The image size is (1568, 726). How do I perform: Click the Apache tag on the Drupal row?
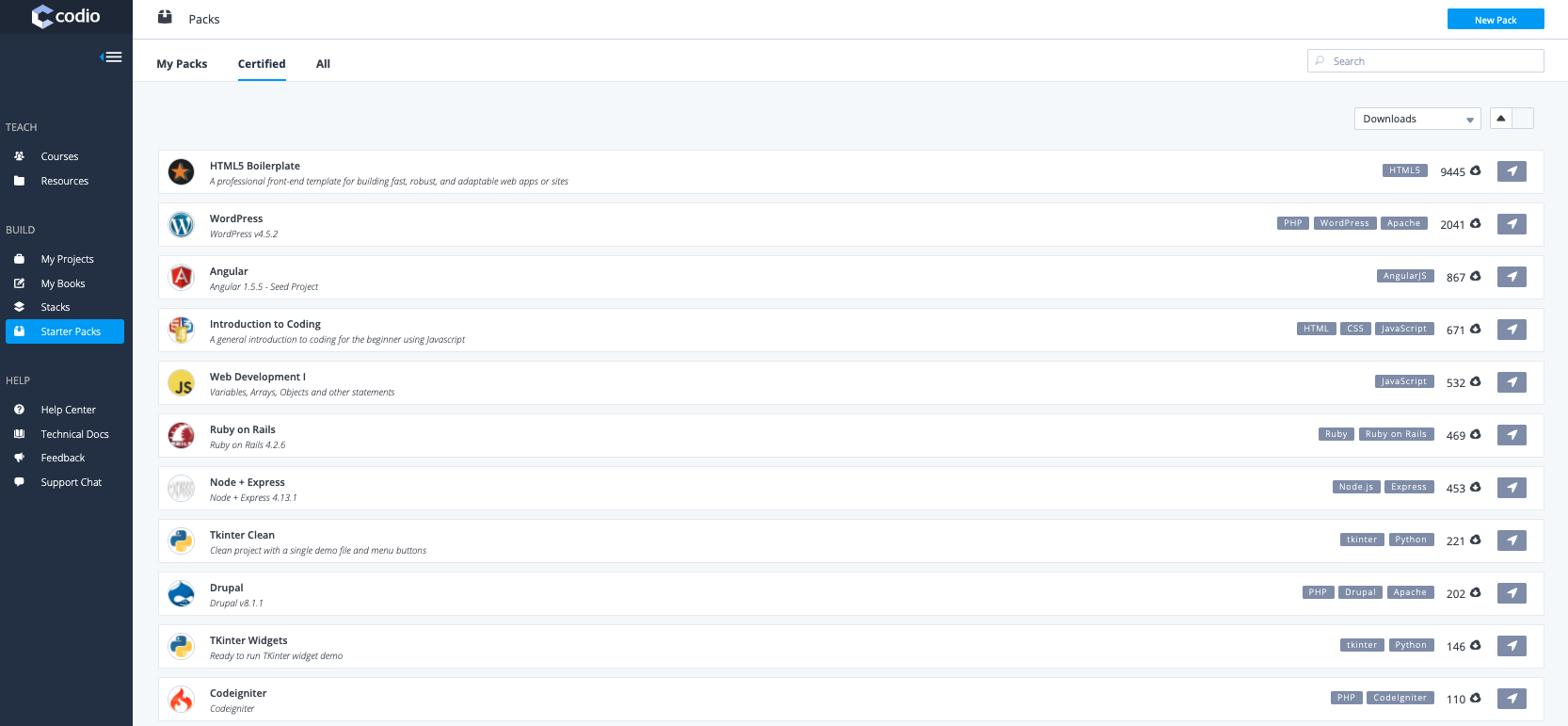1410,592
